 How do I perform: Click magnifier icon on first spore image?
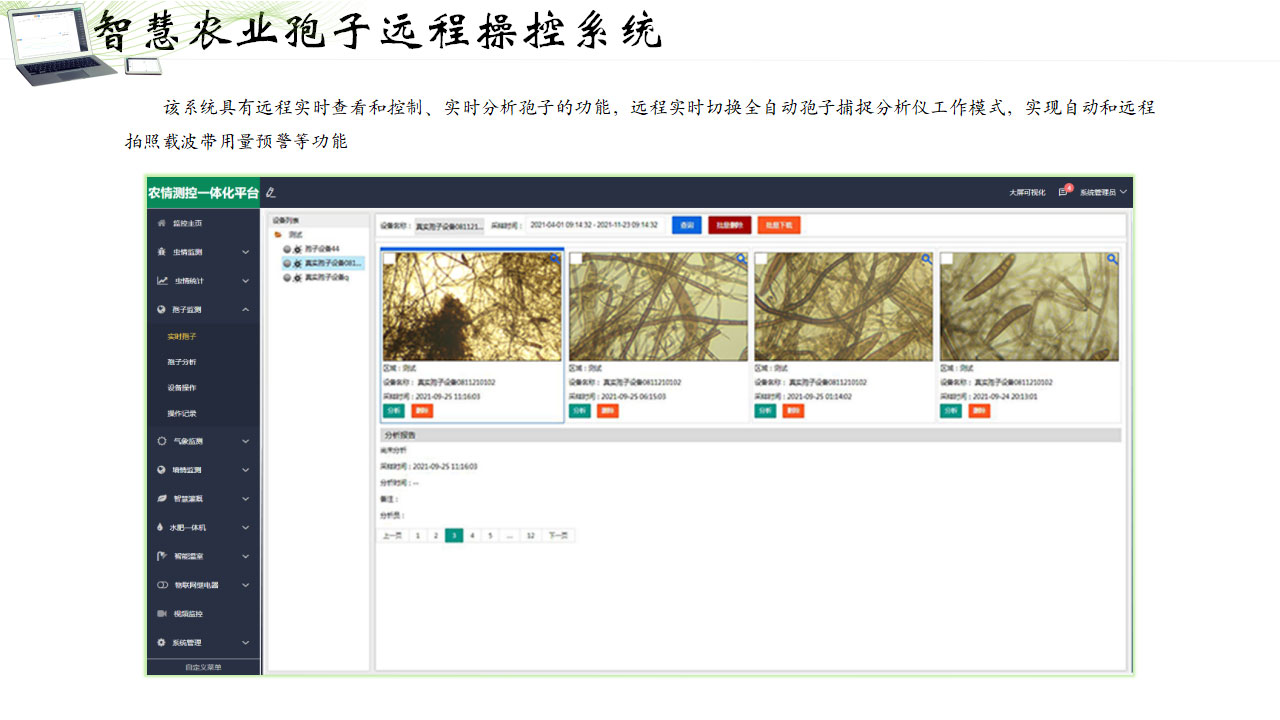click(x=555, y=259)
